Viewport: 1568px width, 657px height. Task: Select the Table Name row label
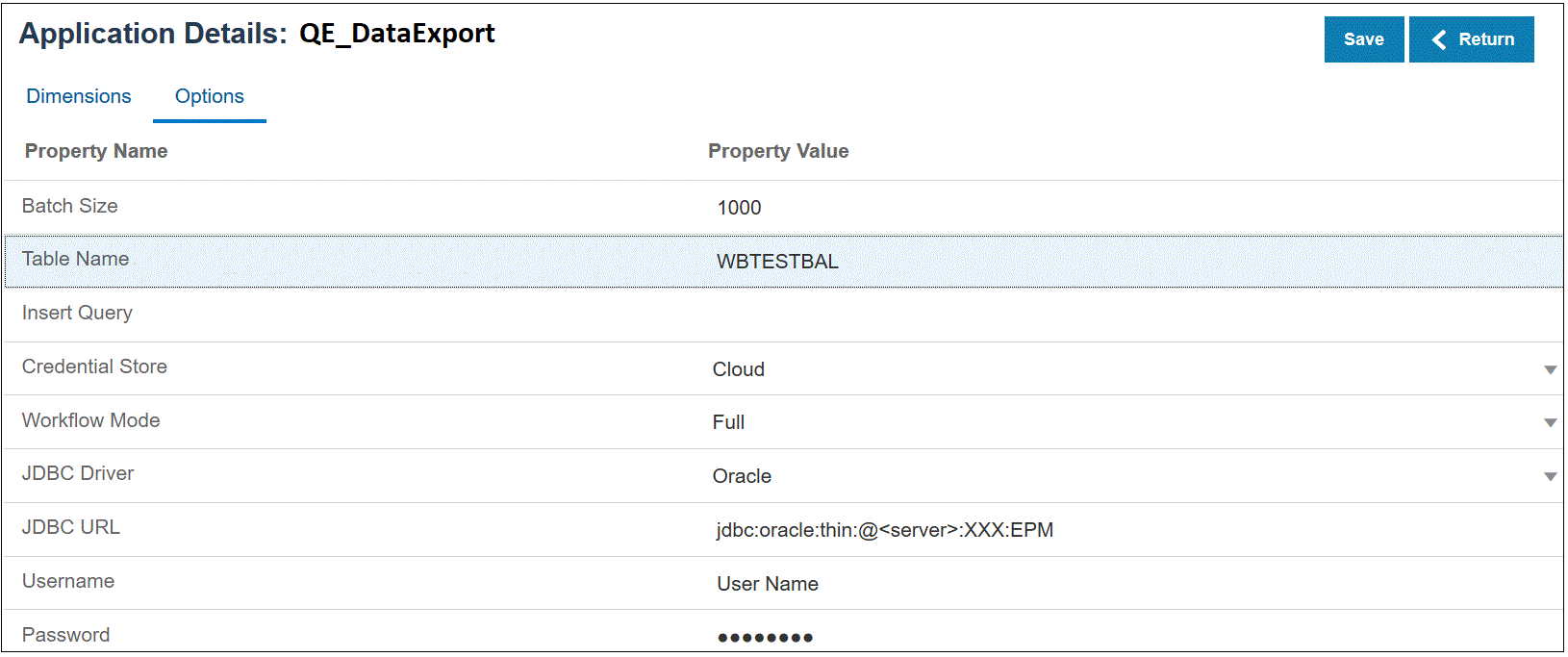[75, 259]
